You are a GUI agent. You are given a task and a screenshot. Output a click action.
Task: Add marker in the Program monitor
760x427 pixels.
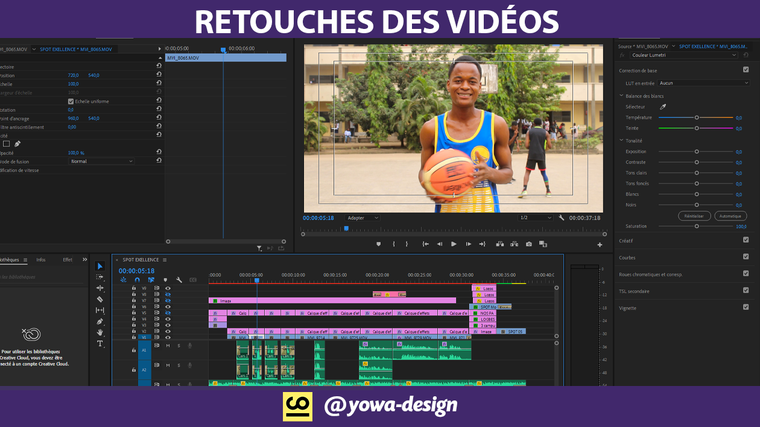(379, 244)
